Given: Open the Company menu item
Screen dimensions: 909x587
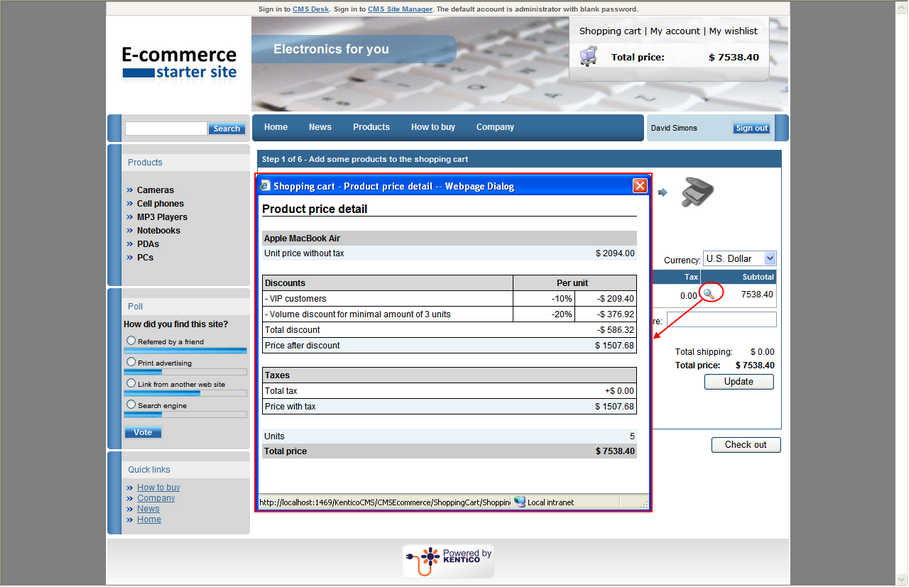Looking at the screenshot, I should pyautogui.click(x=495, y=127).
